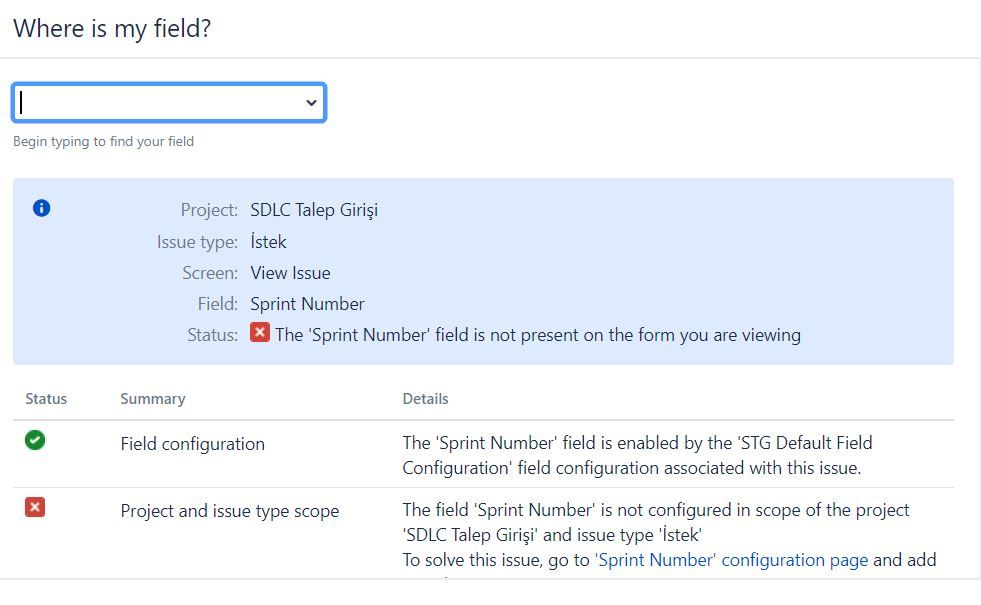Select the 'Where is my field?' heading
This screenshot has height=605, width=981.
point(113,29)
